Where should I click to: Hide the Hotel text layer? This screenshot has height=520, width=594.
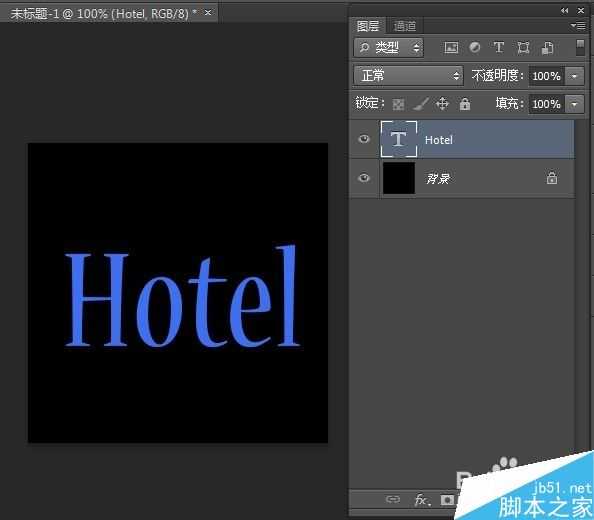(364, 139)
